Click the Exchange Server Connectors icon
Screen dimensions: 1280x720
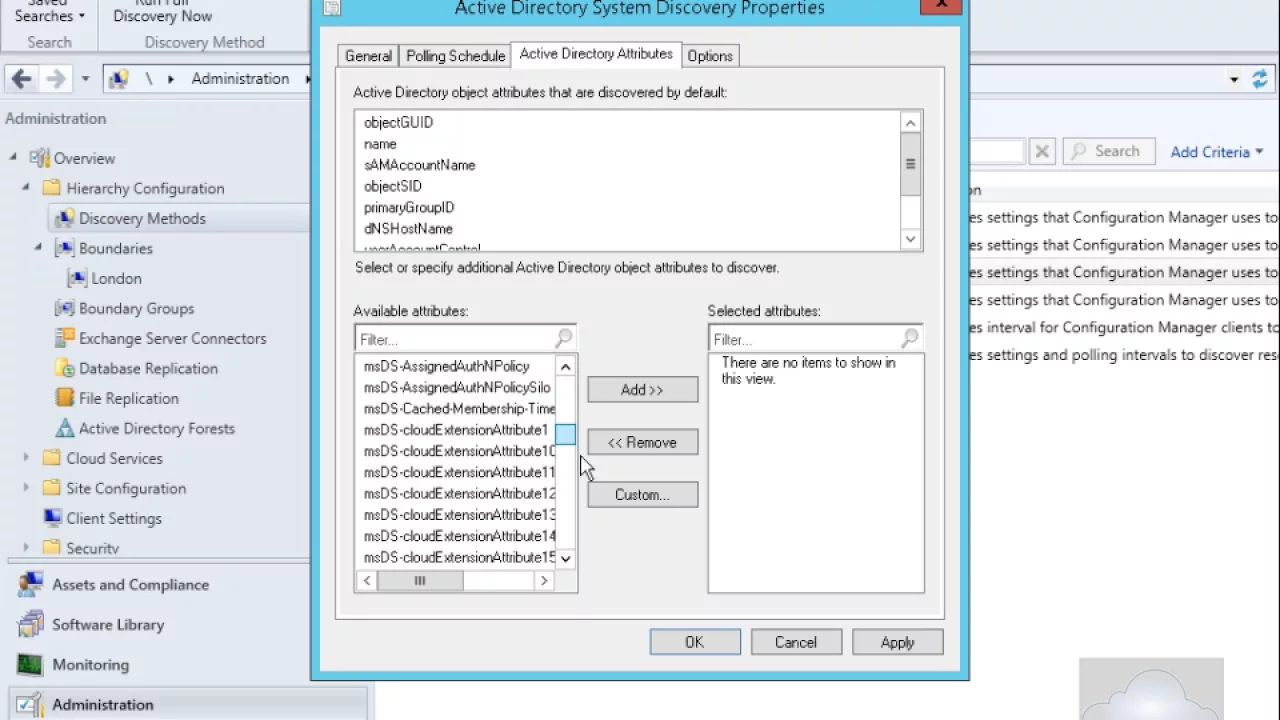tap(65, 338)
